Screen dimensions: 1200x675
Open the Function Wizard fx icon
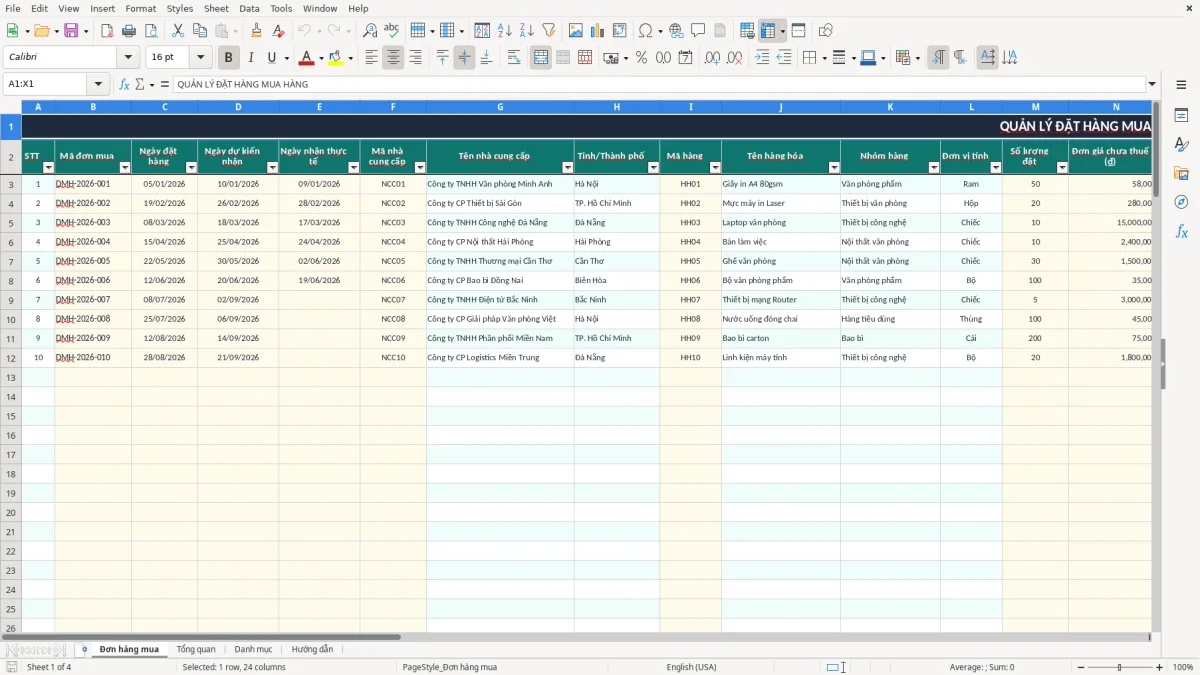(125, 84)
